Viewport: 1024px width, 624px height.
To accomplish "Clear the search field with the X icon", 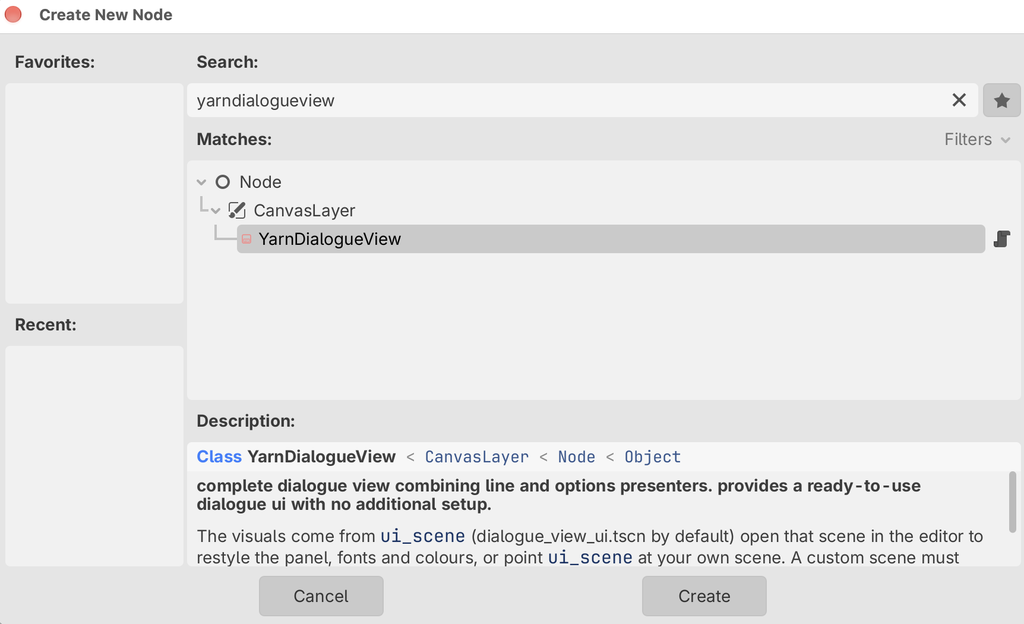I will point(959,100).
